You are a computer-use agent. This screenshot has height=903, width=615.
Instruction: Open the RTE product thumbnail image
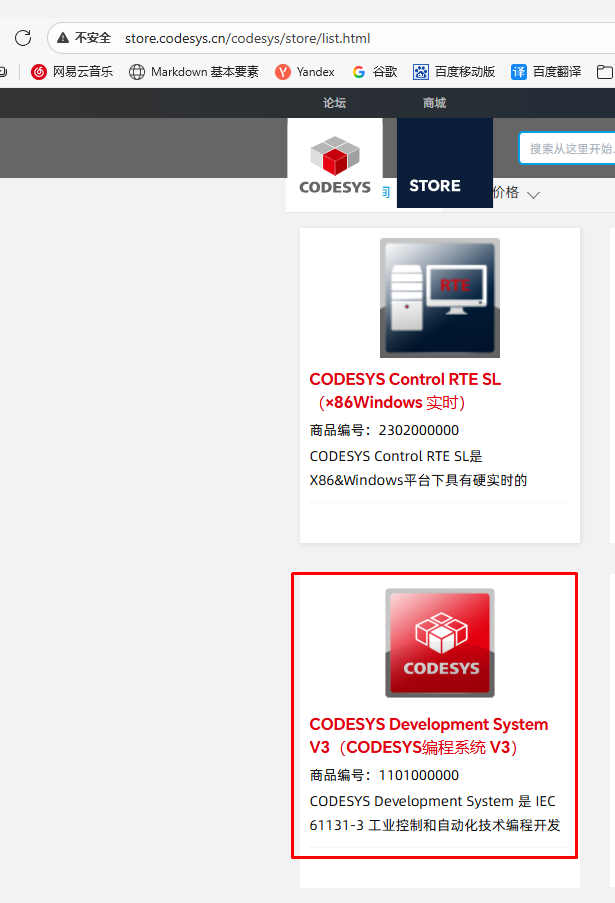pos(440,298)
